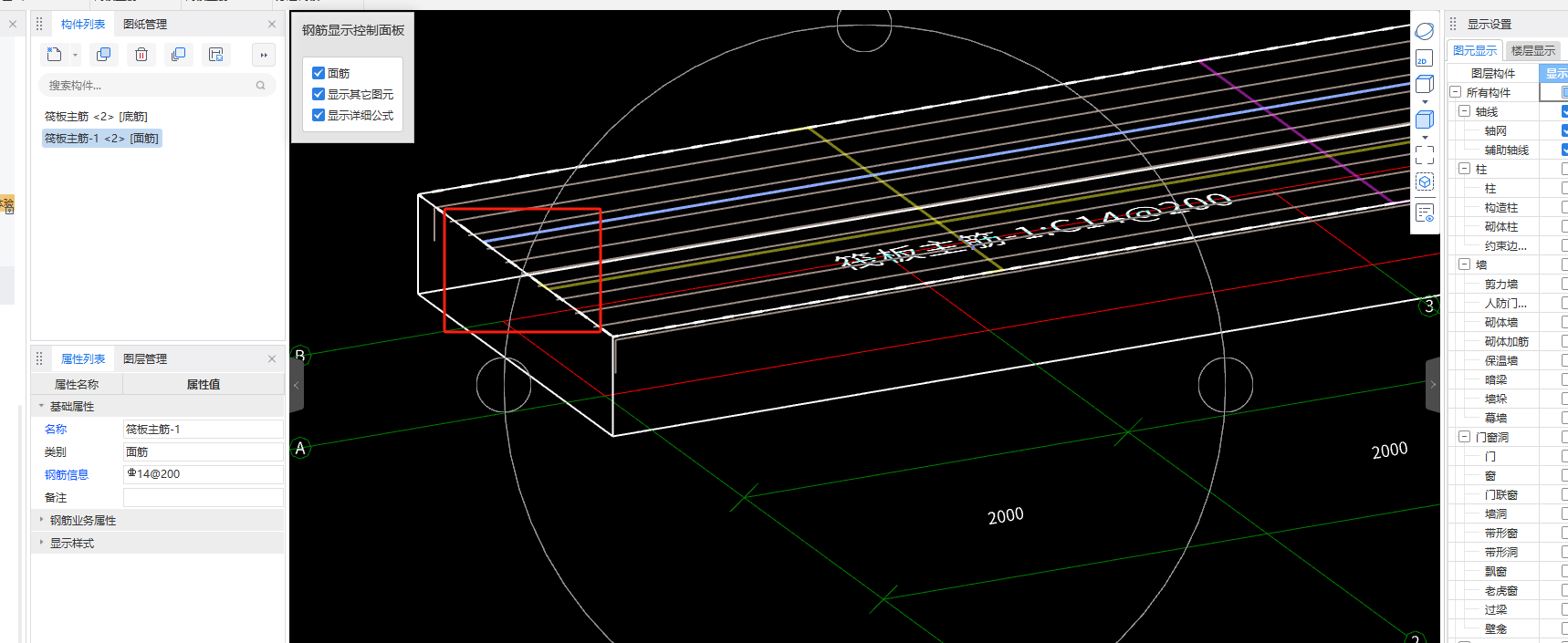Collapse left panels with canvas arrow
This screenshot has width=1568, height=643.
296,385
